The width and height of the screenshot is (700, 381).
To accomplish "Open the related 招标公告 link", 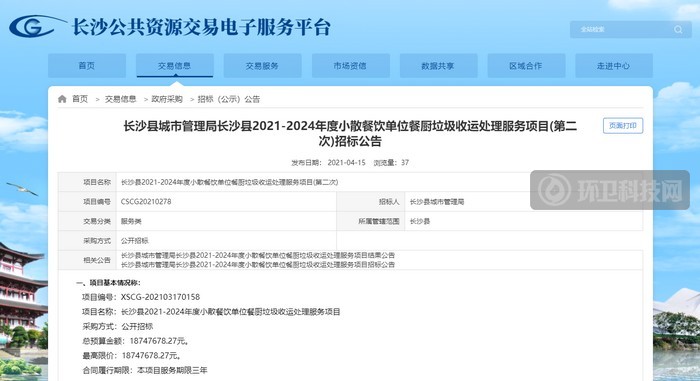I will click(x=258, y=264).
